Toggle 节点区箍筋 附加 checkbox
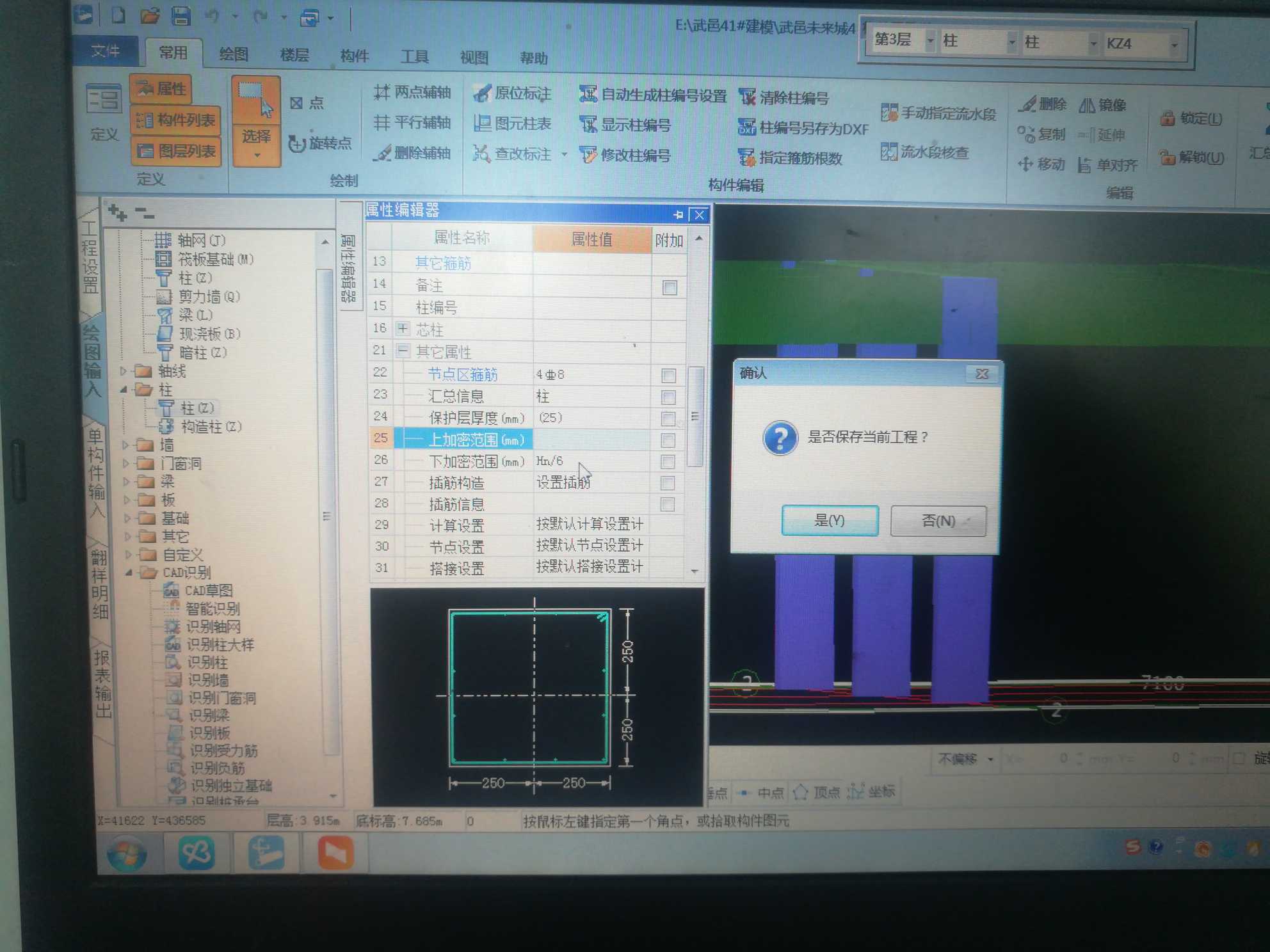1270x952 pixels. pos(668,376)
